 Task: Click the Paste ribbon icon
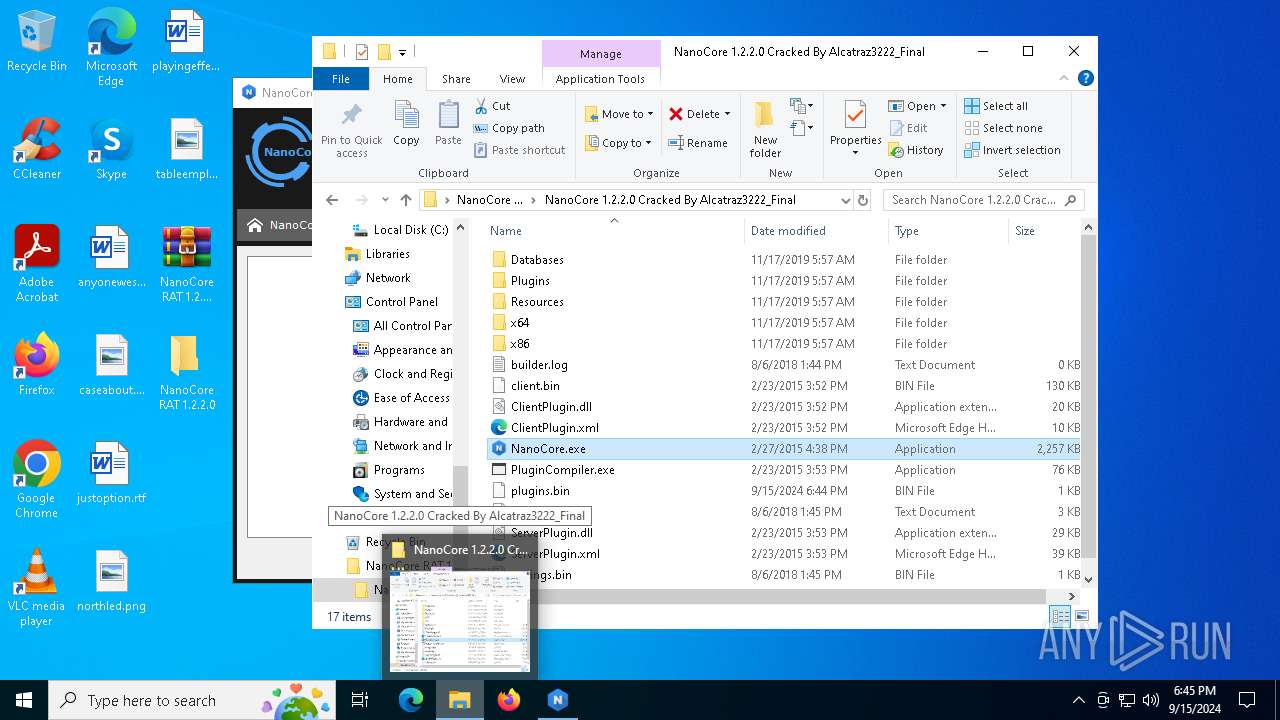[x=448, y=124]
